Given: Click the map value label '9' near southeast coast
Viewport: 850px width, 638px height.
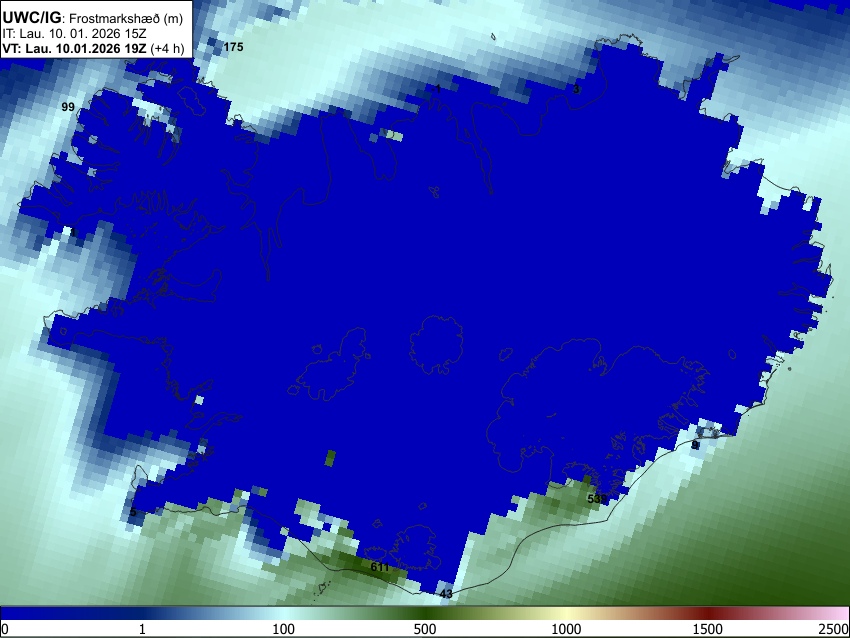Looking at the screenshot, I should pyautogui.click(x=695, y=445).
